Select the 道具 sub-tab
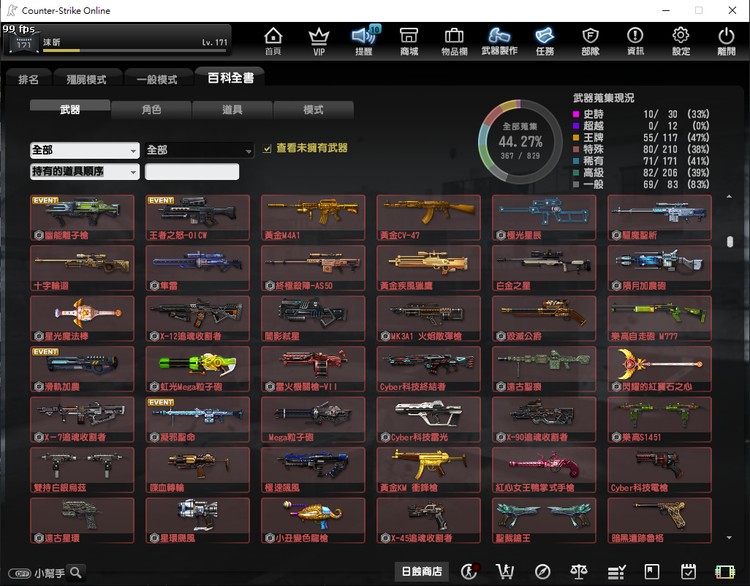The width and height of the screenshot is (750, 586). (x=232, y=110)
